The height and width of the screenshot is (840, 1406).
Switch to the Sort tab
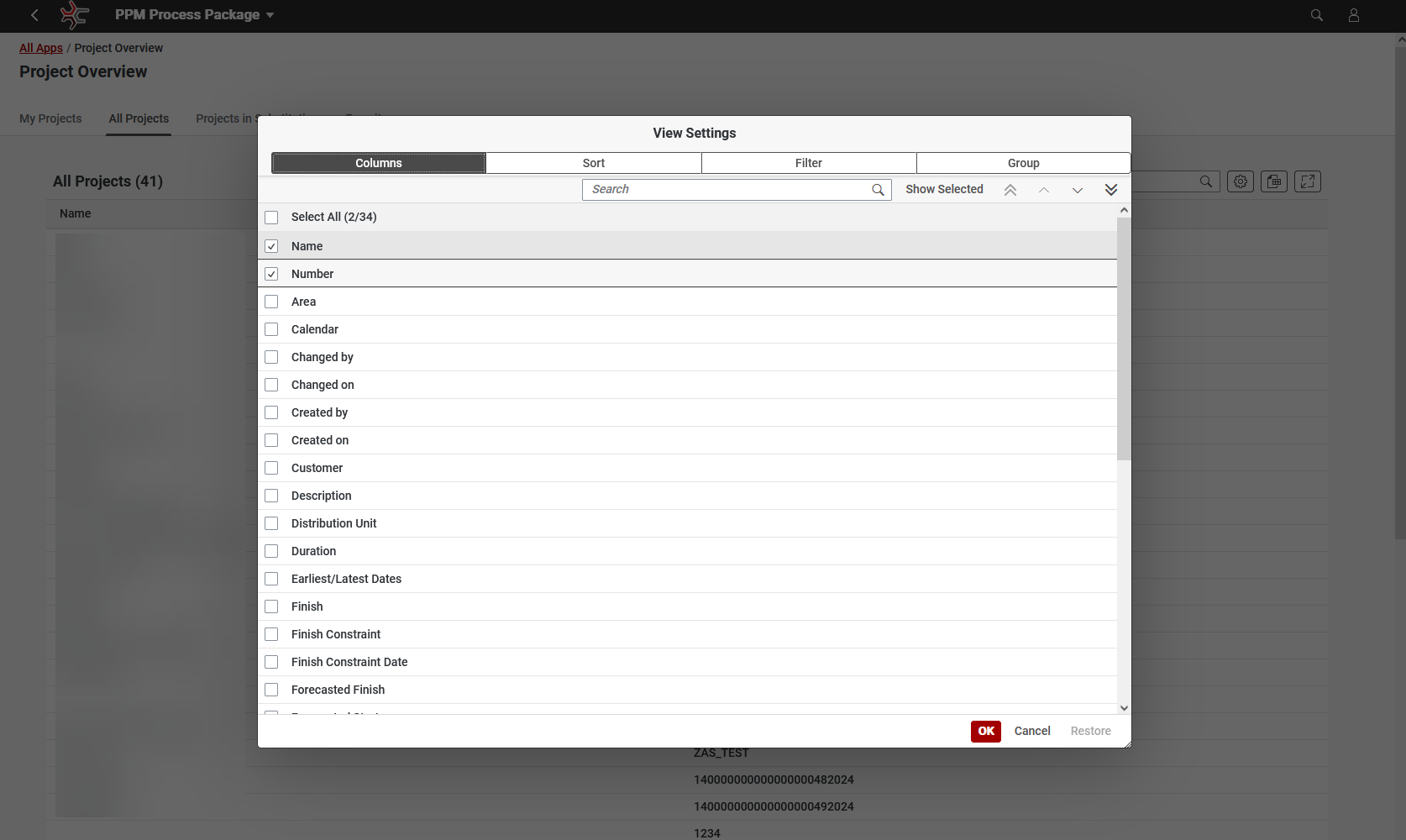(593, 163)
